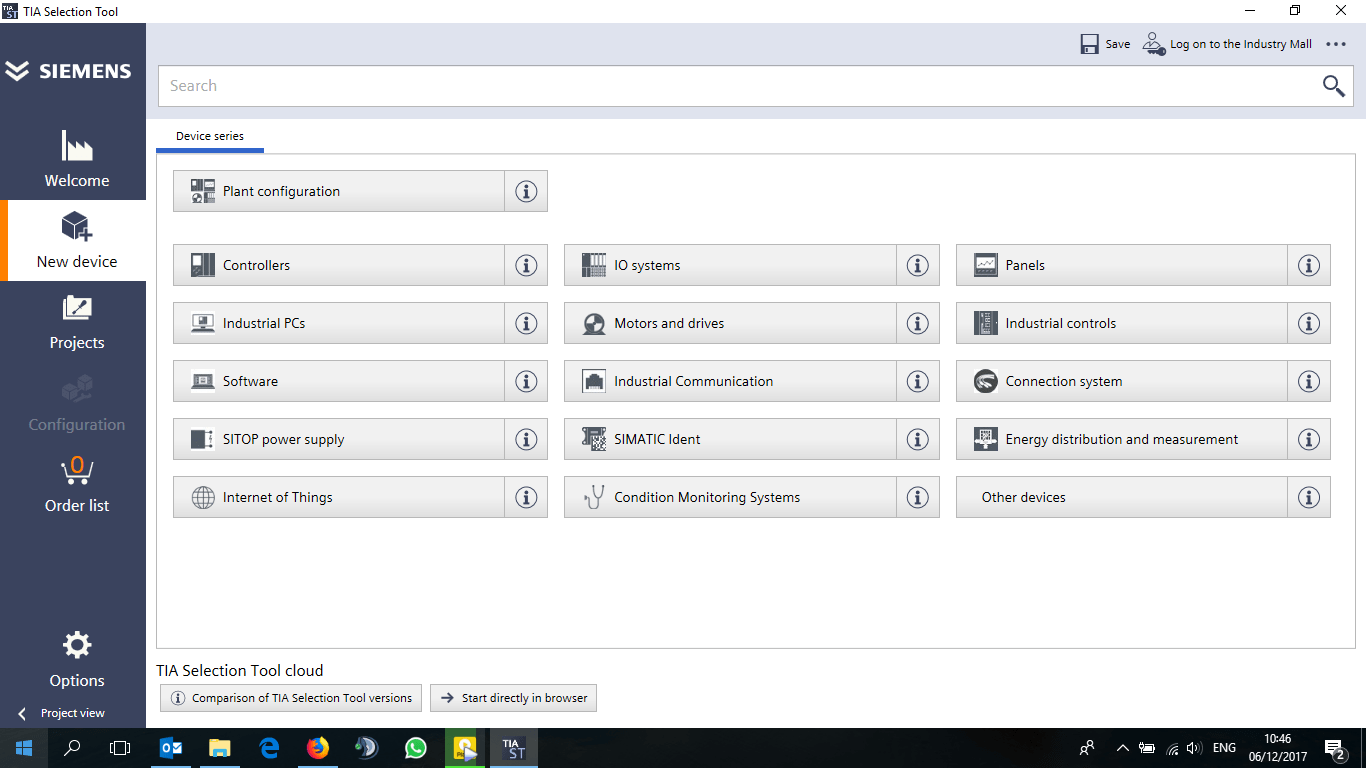Show info for Industrial controls
1366x768 pixels.
(x=1309, y=323)
